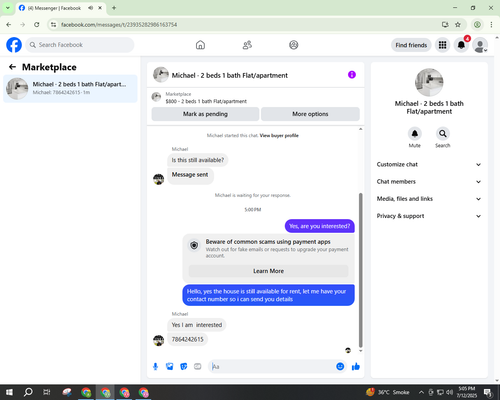Viewport: 500px width, 400px height.
Task: Open the Chrome profile icon
Action: [x=477, y=25]
